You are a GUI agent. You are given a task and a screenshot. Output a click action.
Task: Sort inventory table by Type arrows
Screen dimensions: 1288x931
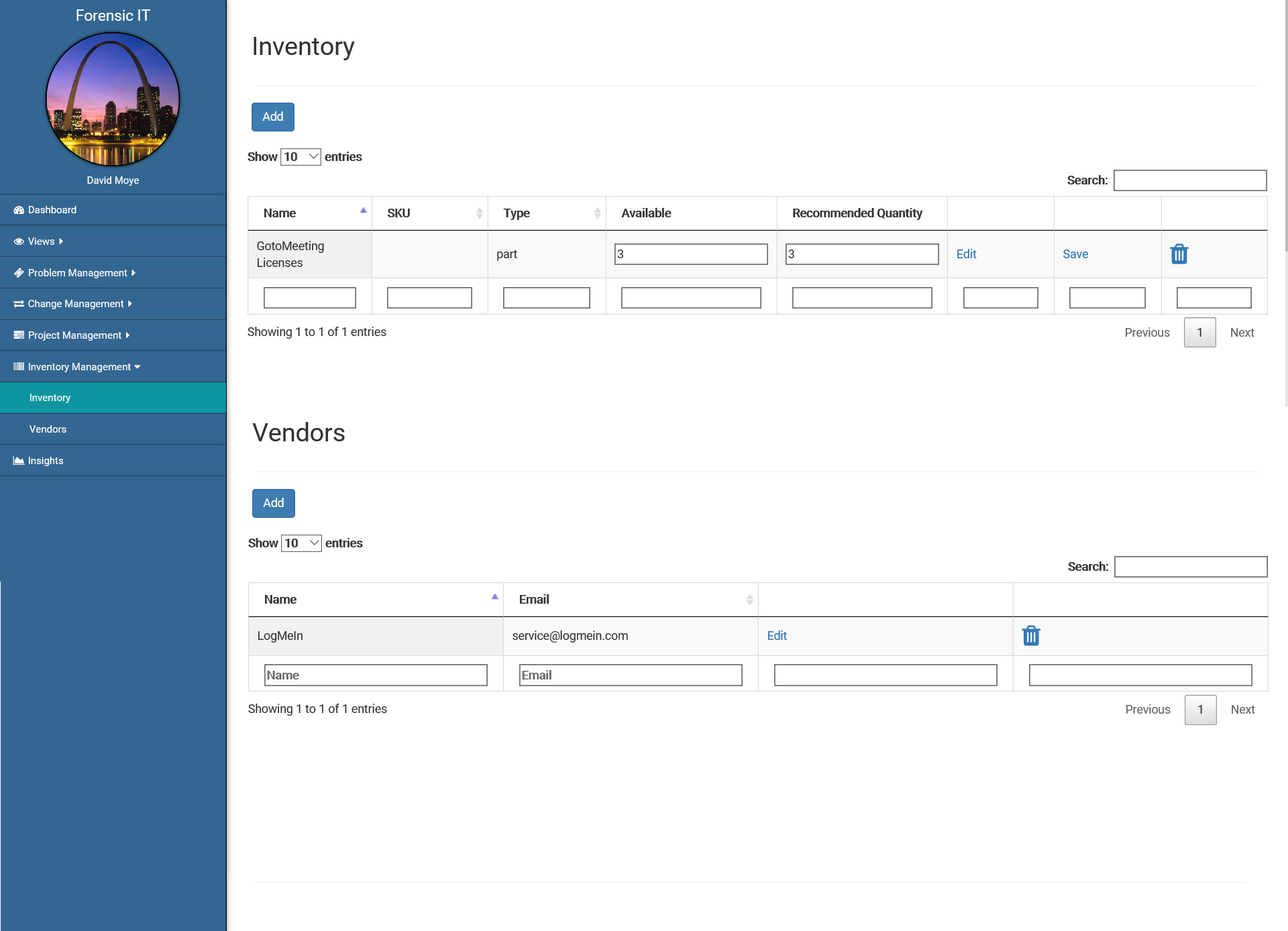click(597, 213)
